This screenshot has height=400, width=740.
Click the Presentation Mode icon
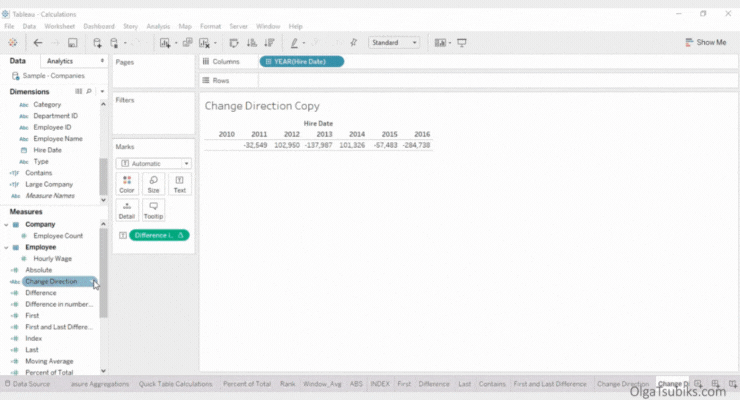coord(462,43)
